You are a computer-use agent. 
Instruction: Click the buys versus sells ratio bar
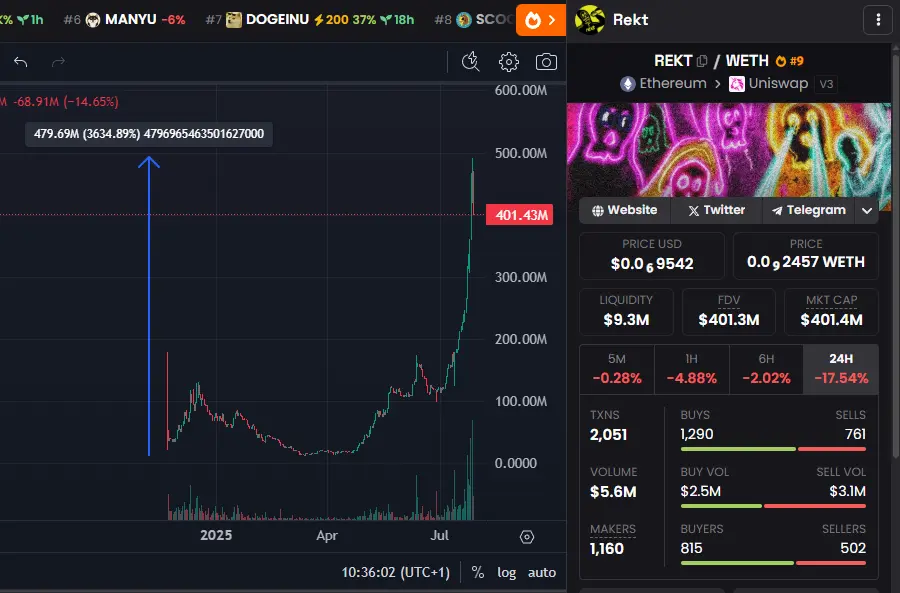773,449
